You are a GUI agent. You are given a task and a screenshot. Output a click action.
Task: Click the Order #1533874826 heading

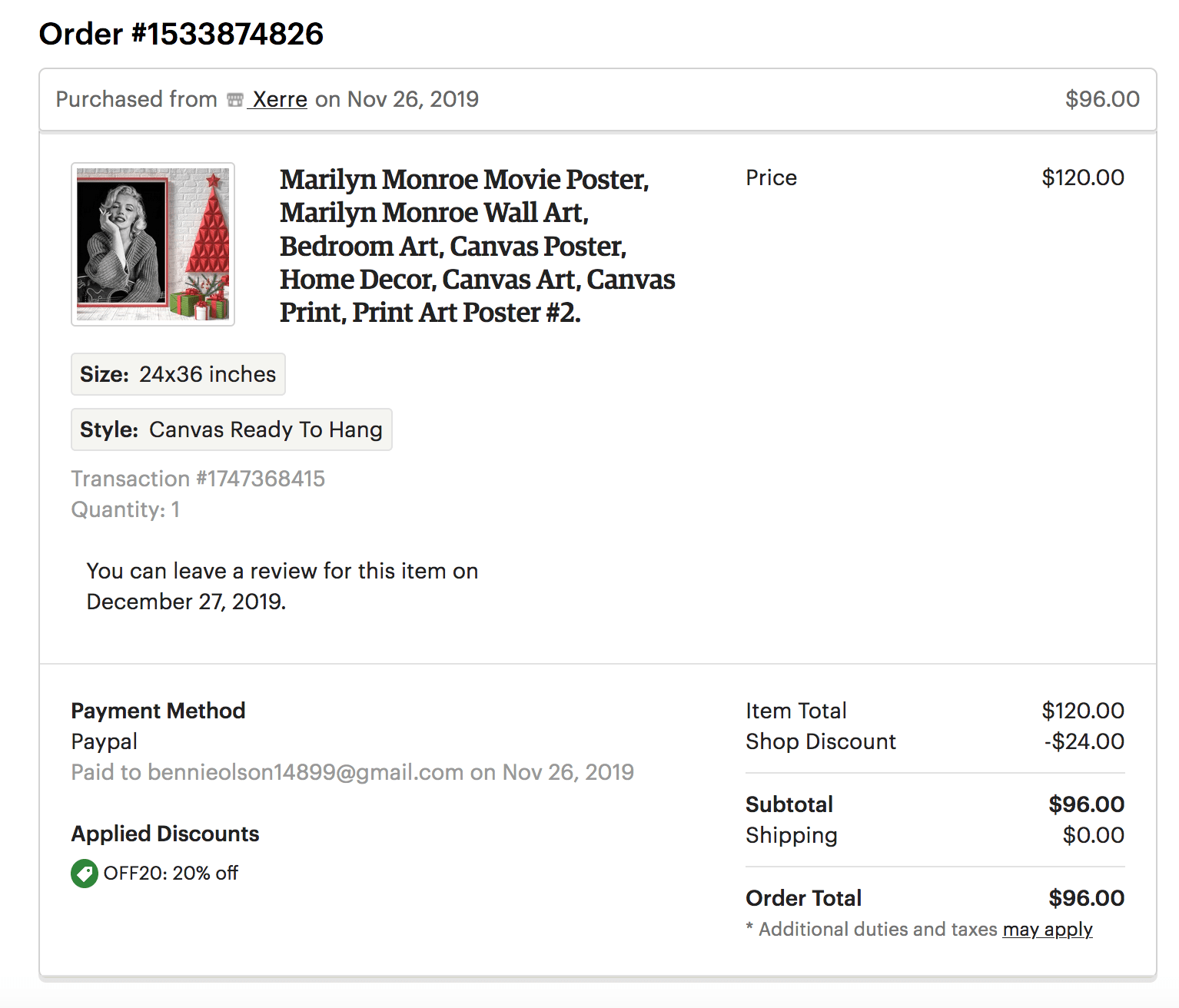181,34
